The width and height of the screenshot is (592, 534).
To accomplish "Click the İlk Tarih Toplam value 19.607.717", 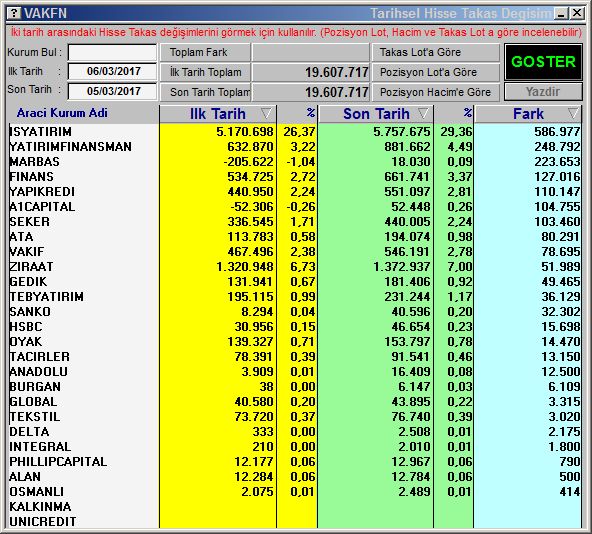I will tap(337, 72).
